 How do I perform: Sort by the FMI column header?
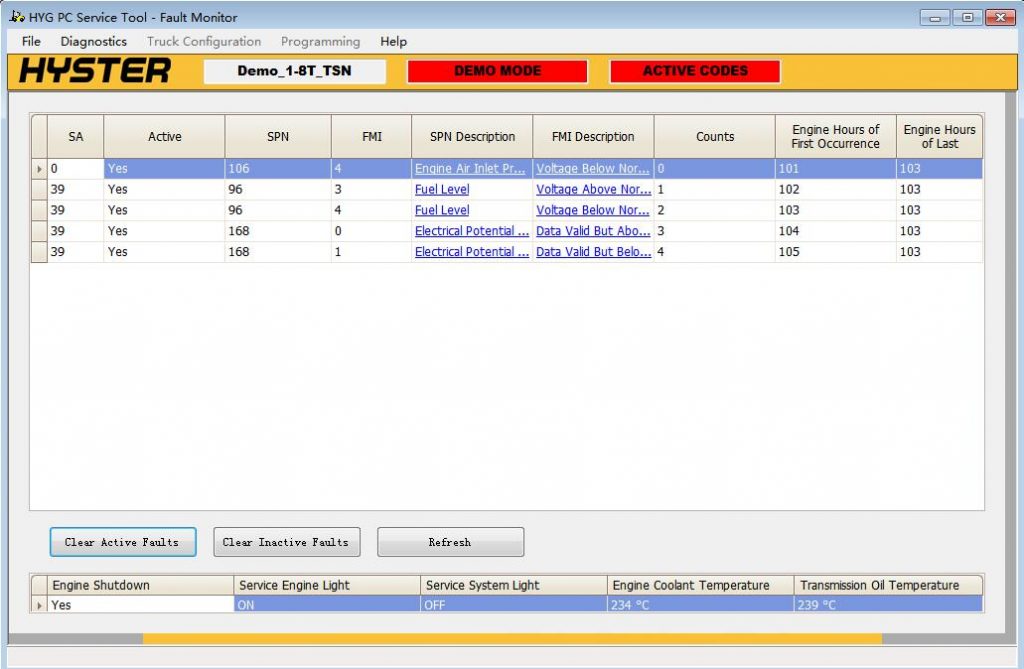[372, 137]
